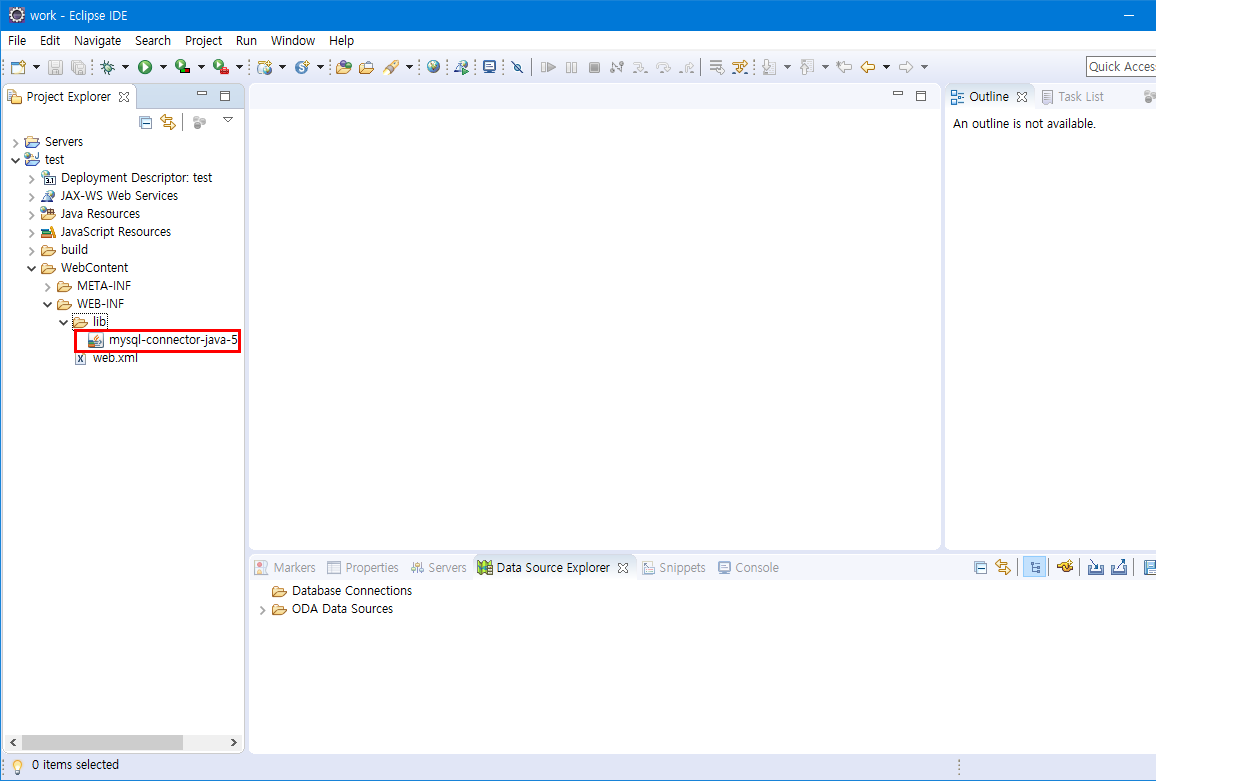The width and height of the screenshot is (1244, 781).
Task: Click the New wizard toolbar icon
Action: click(x=18, y=67)
